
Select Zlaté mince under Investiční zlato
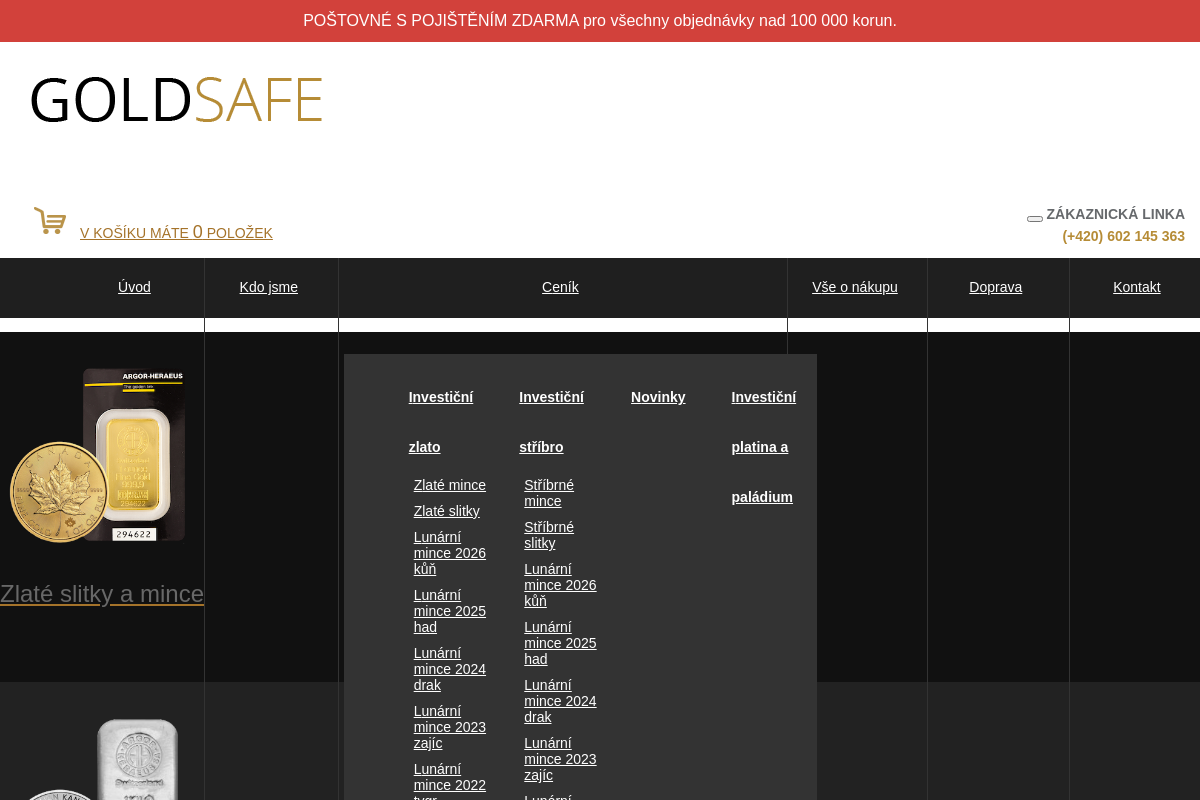point(449,485)
